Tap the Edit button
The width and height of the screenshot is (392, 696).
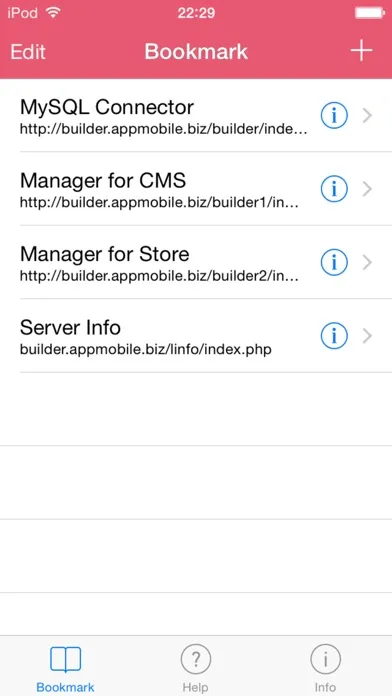pos(28,51)
